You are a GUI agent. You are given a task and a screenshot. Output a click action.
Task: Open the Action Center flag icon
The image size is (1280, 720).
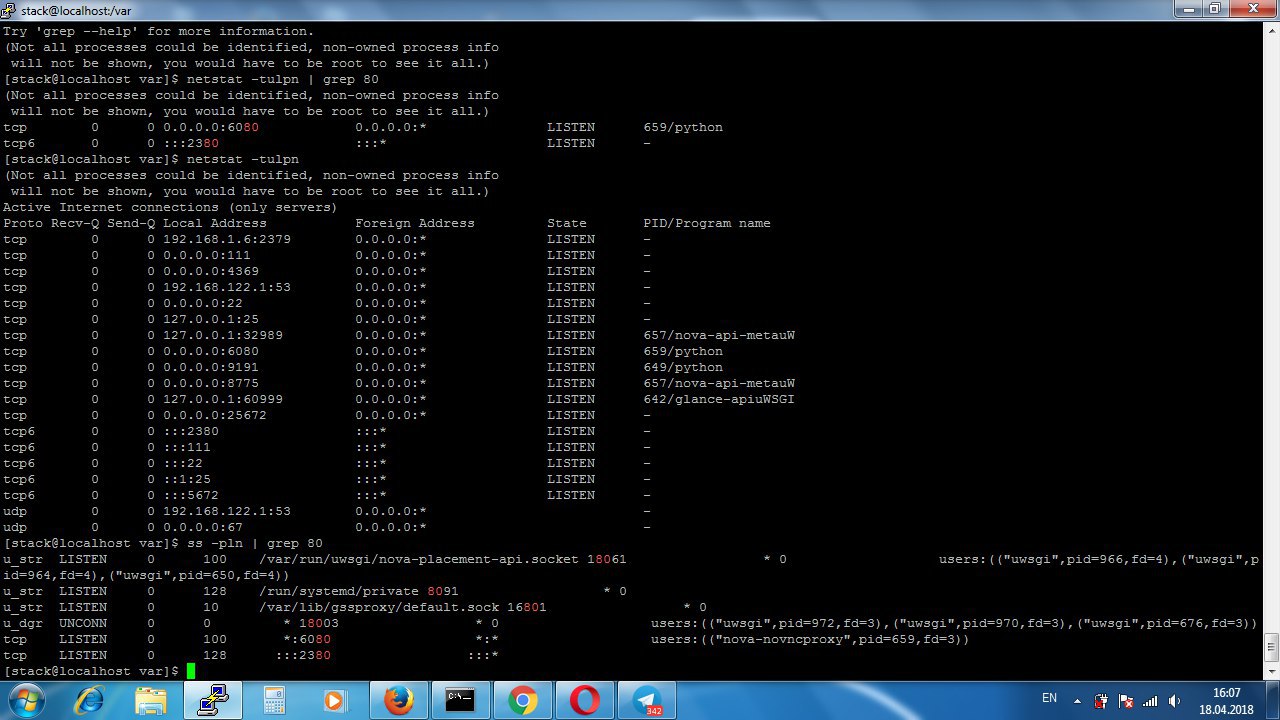pyautogui.click(x=1126, y=700)
